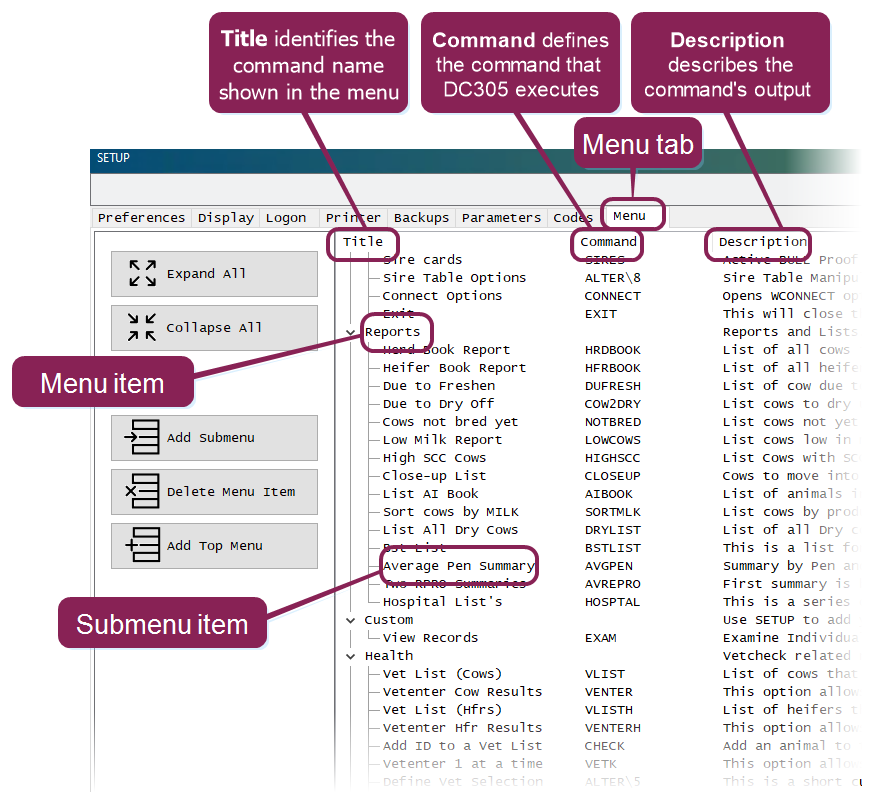Select Close-up List item
The width and height of the screenshot is (874, 804).
click(x=434, y=476)
